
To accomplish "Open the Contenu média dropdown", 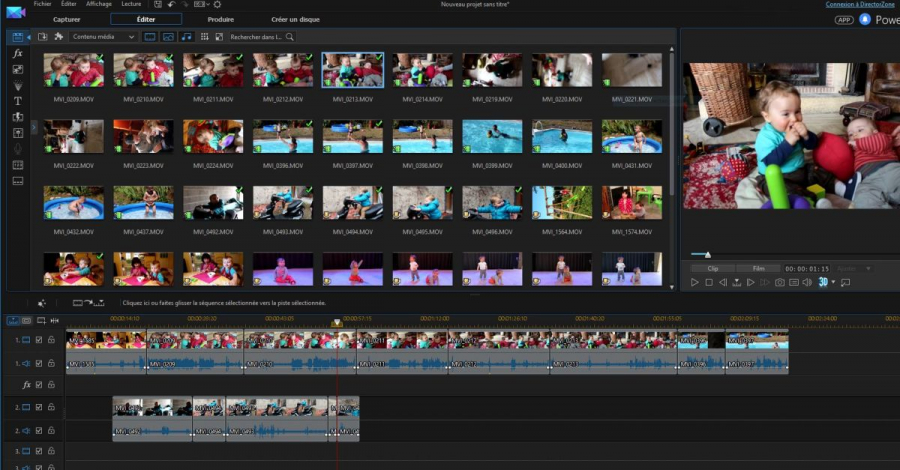I will [103, 37].
